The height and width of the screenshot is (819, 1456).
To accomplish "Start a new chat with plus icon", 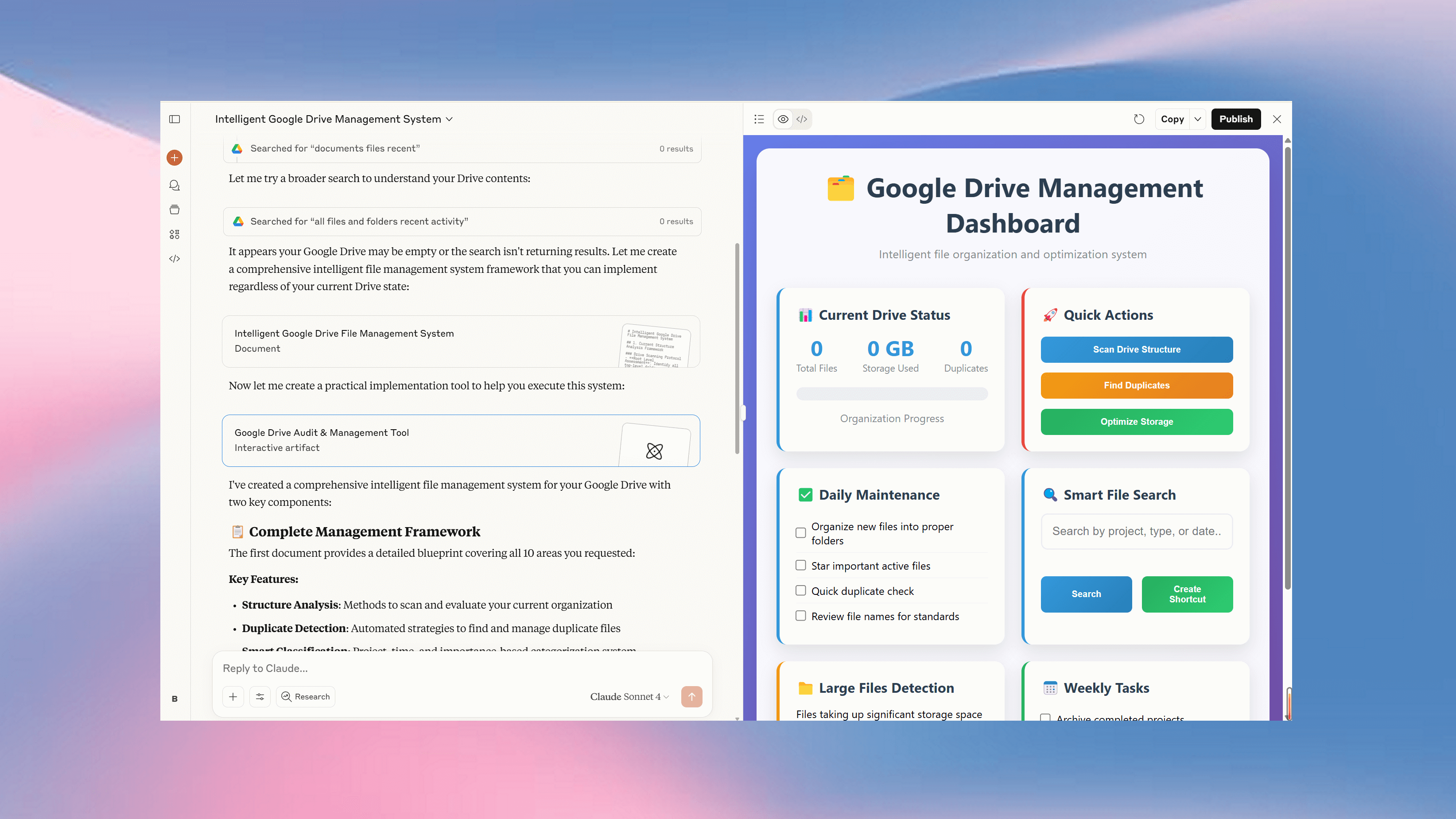I will pos(174,158).
